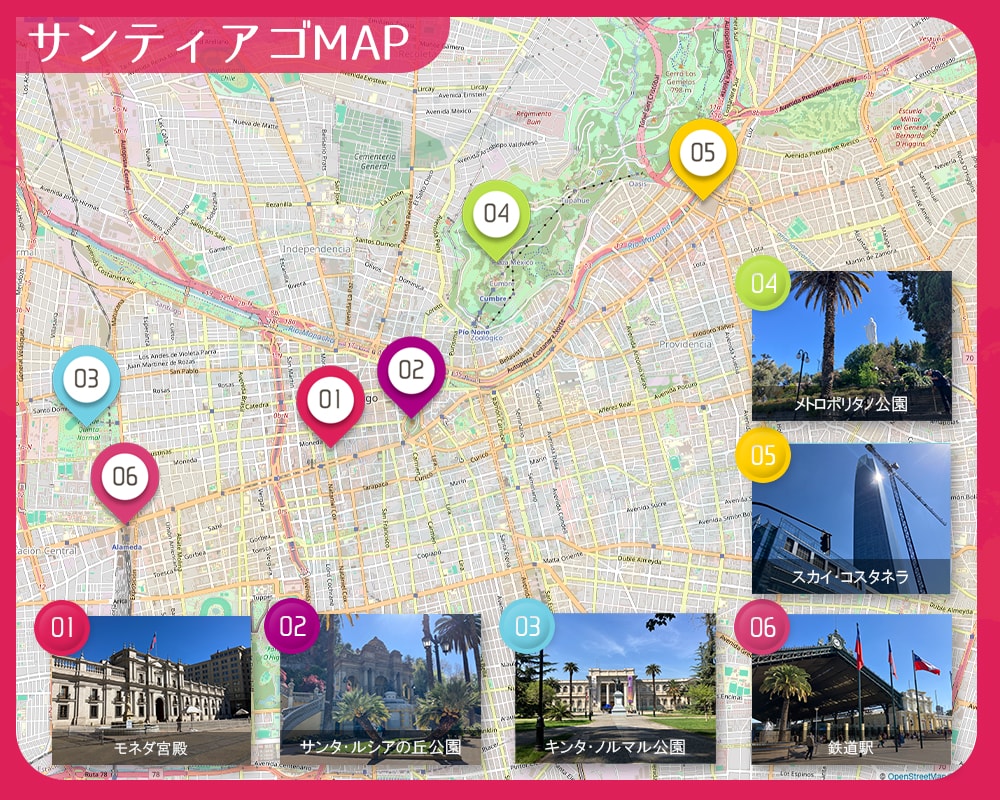
Task: Click the red 01 map pin
Action: (x=330, y=400)
